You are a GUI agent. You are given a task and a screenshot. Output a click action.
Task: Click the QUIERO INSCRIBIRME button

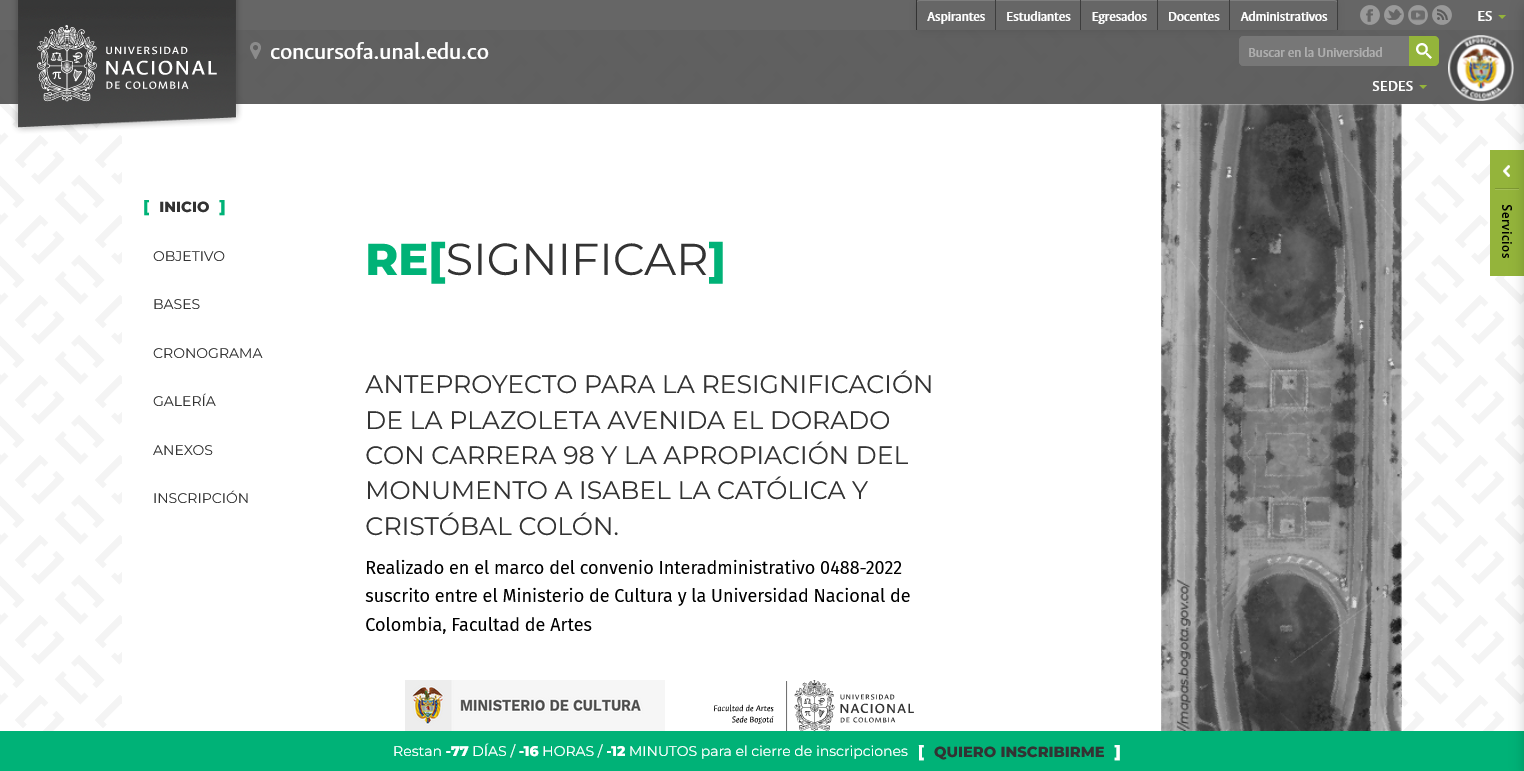point(1018,751)
